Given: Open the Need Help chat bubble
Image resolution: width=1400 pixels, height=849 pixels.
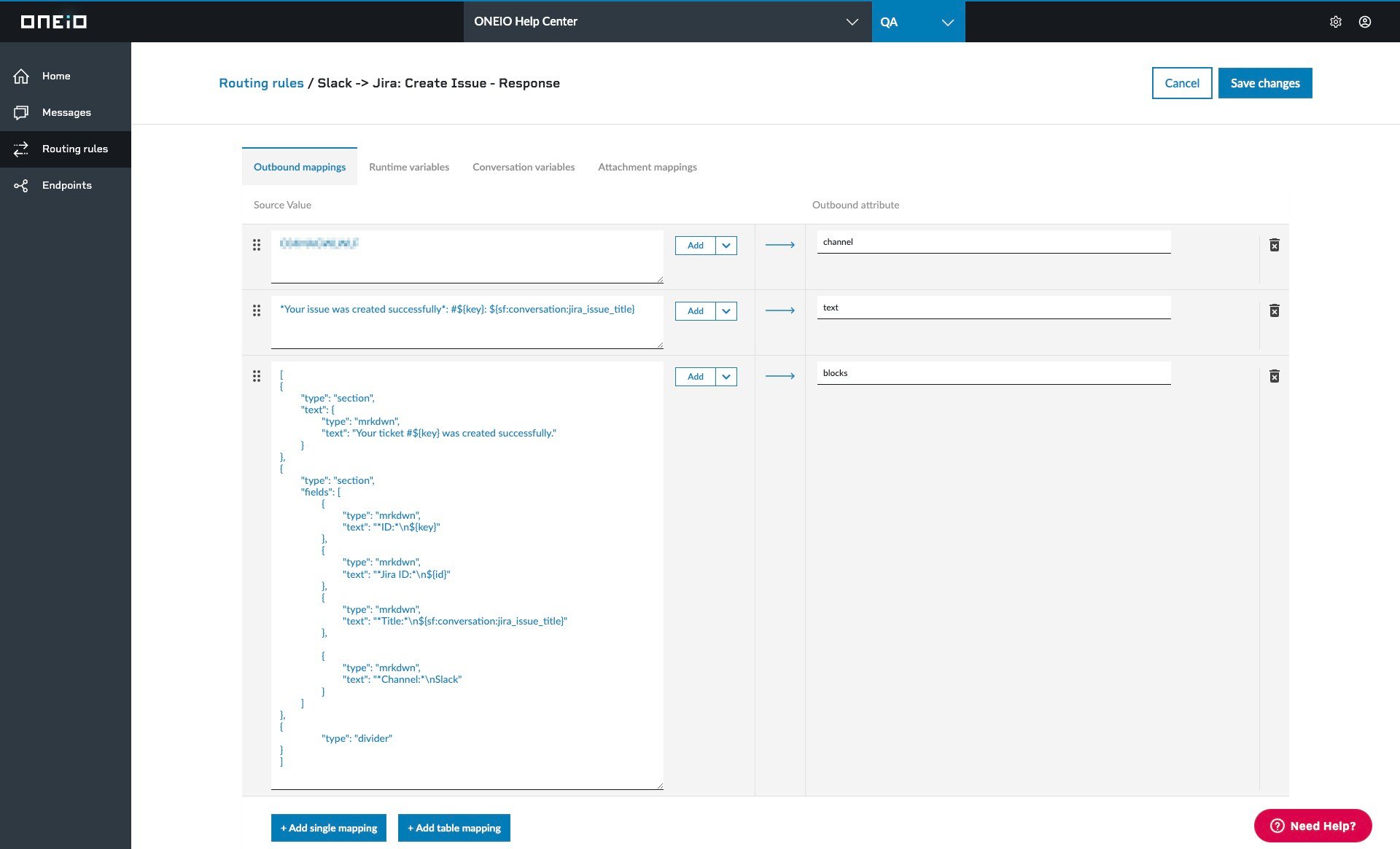Looking at the screenshot, I should click(x=1312, y=826).
